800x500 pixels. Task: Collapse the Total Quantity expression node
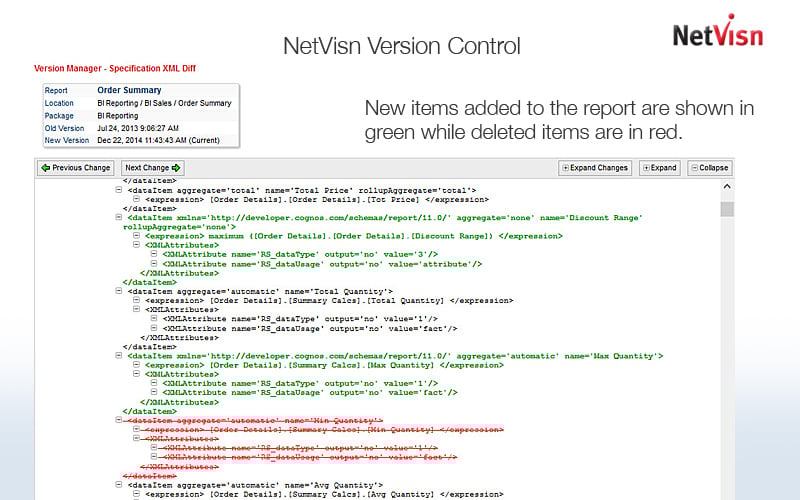click(136, 300)
